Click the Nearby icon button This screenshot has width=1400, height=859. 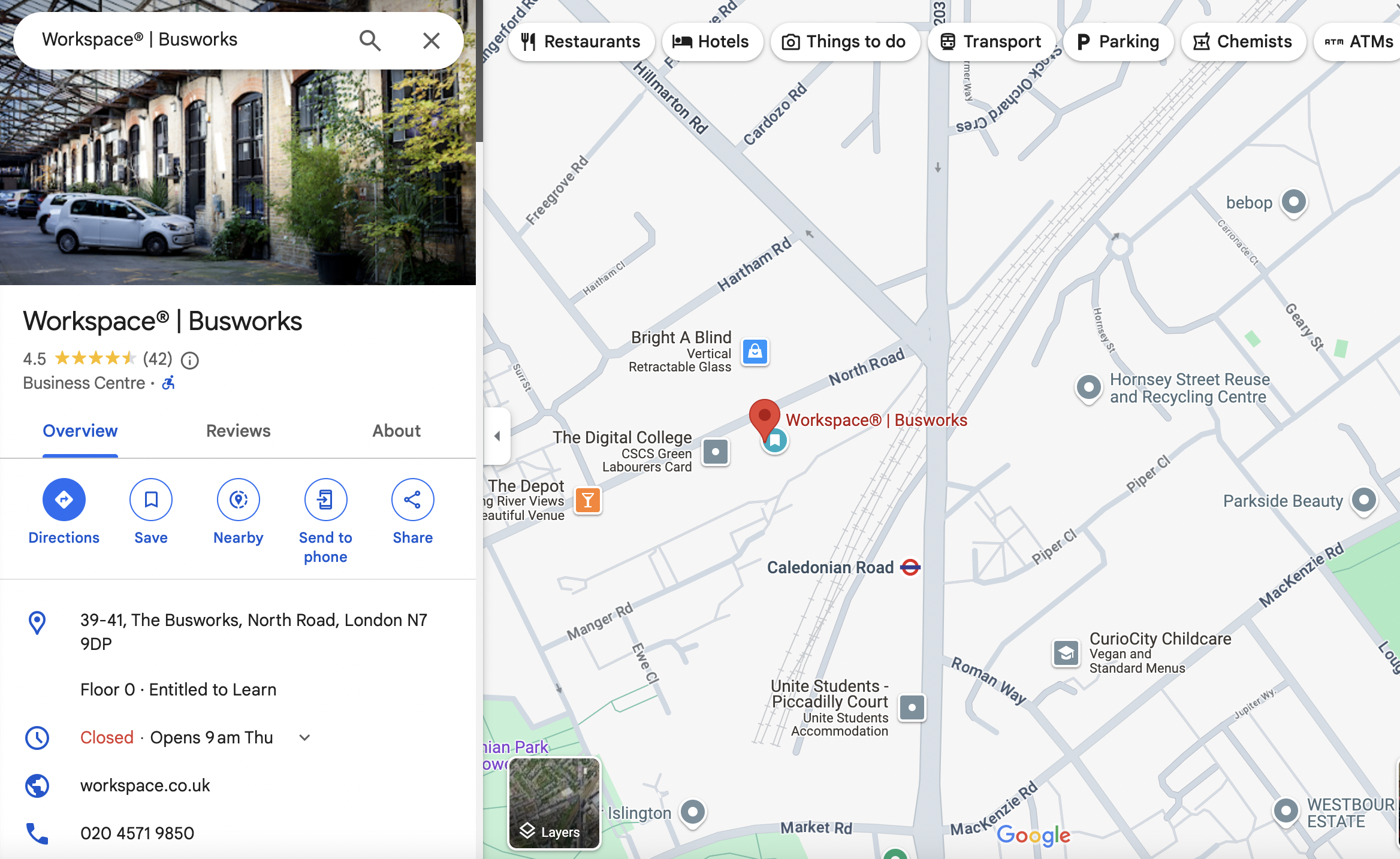[x=239, y=500]
